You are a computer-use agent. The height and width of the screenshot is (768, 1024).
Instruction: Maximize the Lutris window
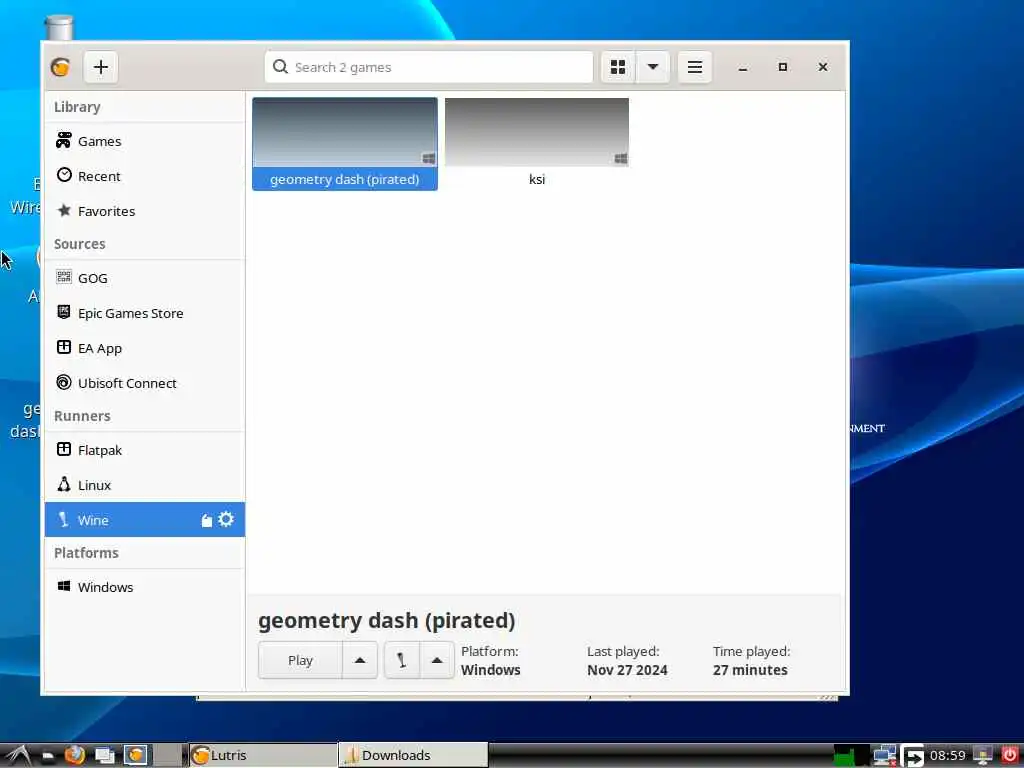click(x=782, y=67)
